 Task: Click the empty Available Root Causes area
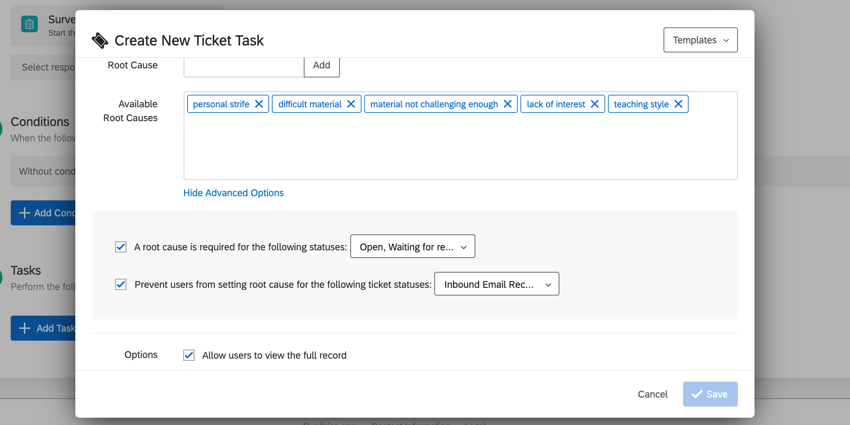(x=460, y=148)
